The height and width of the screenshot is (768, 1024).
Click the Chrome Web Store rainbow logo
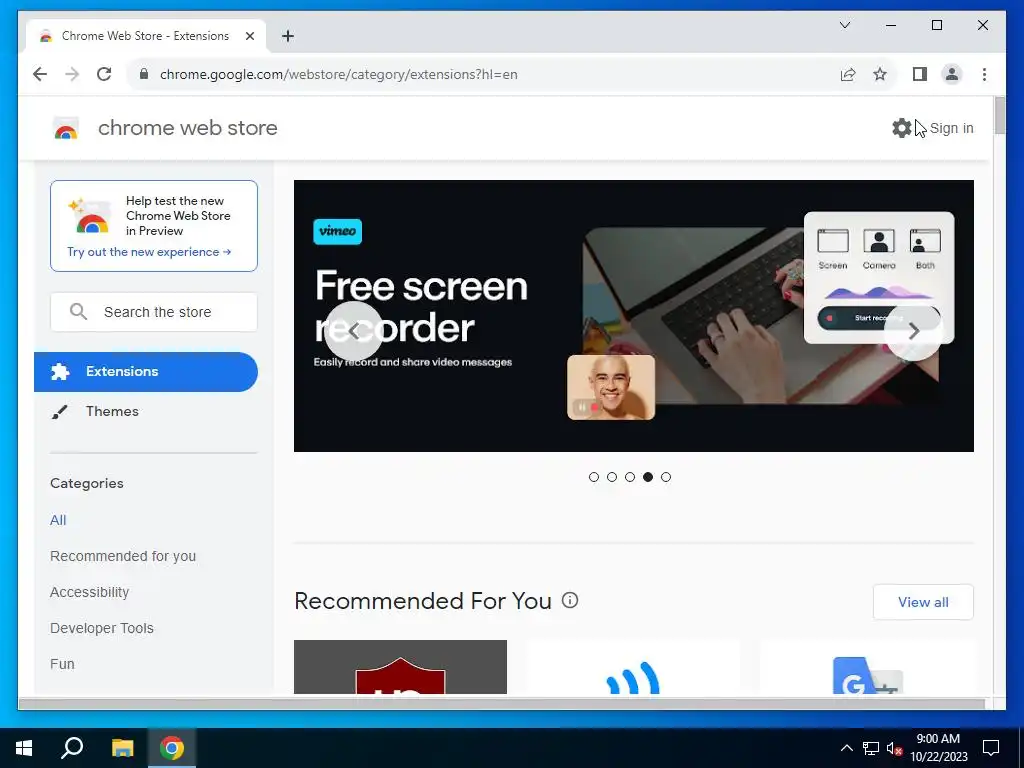pos(66,128)
